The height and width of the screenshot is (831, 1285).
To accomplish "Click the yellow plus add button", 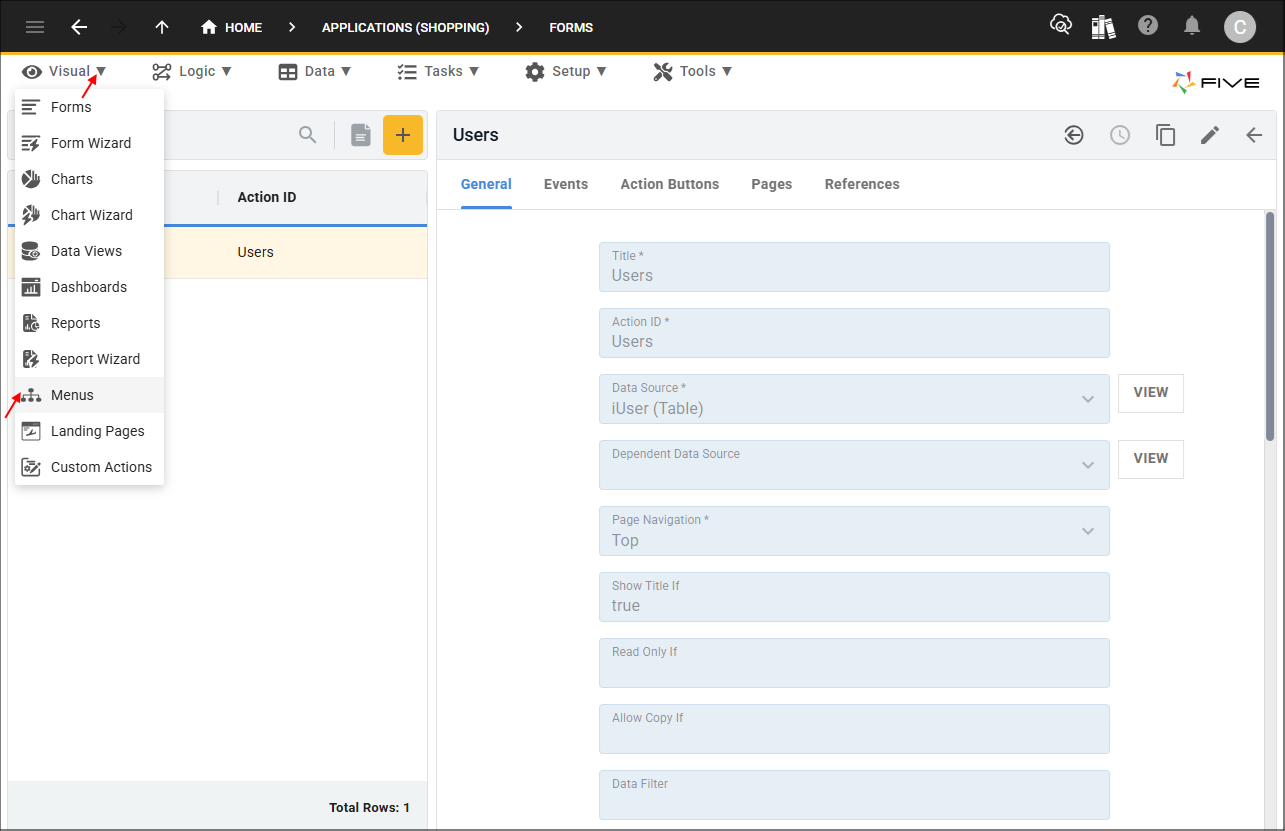I will tap(402, 135).
